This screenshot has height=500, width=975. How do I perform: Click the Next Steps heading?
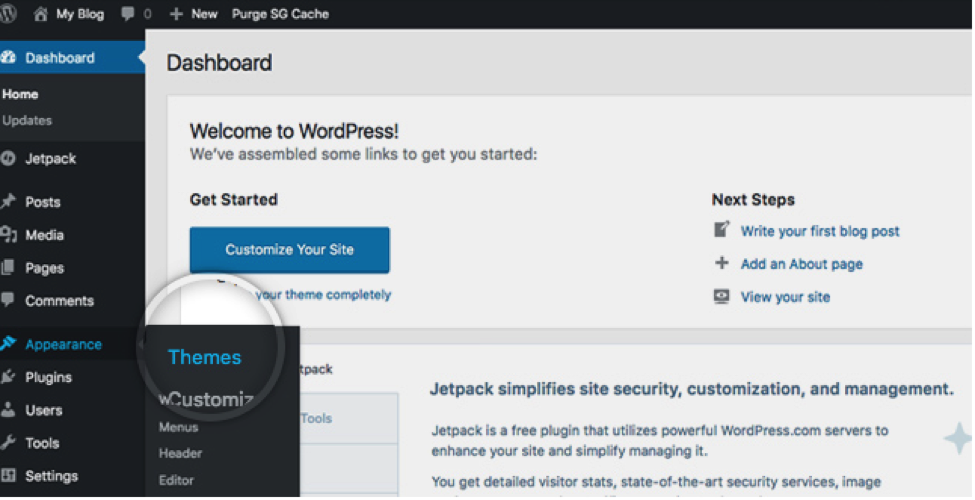coord(753,200)
